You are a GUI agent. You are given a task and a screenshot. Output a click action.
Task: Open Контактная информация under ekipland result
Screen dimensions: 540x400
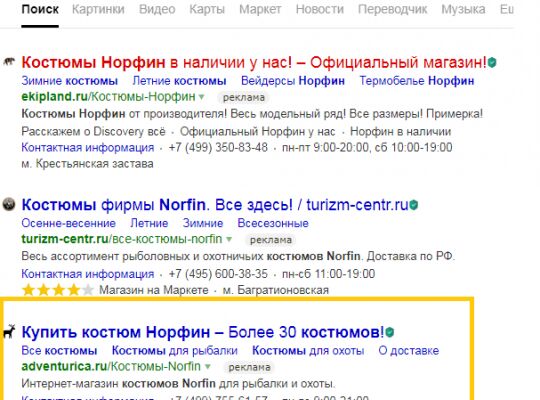click(x=87, y=147)
